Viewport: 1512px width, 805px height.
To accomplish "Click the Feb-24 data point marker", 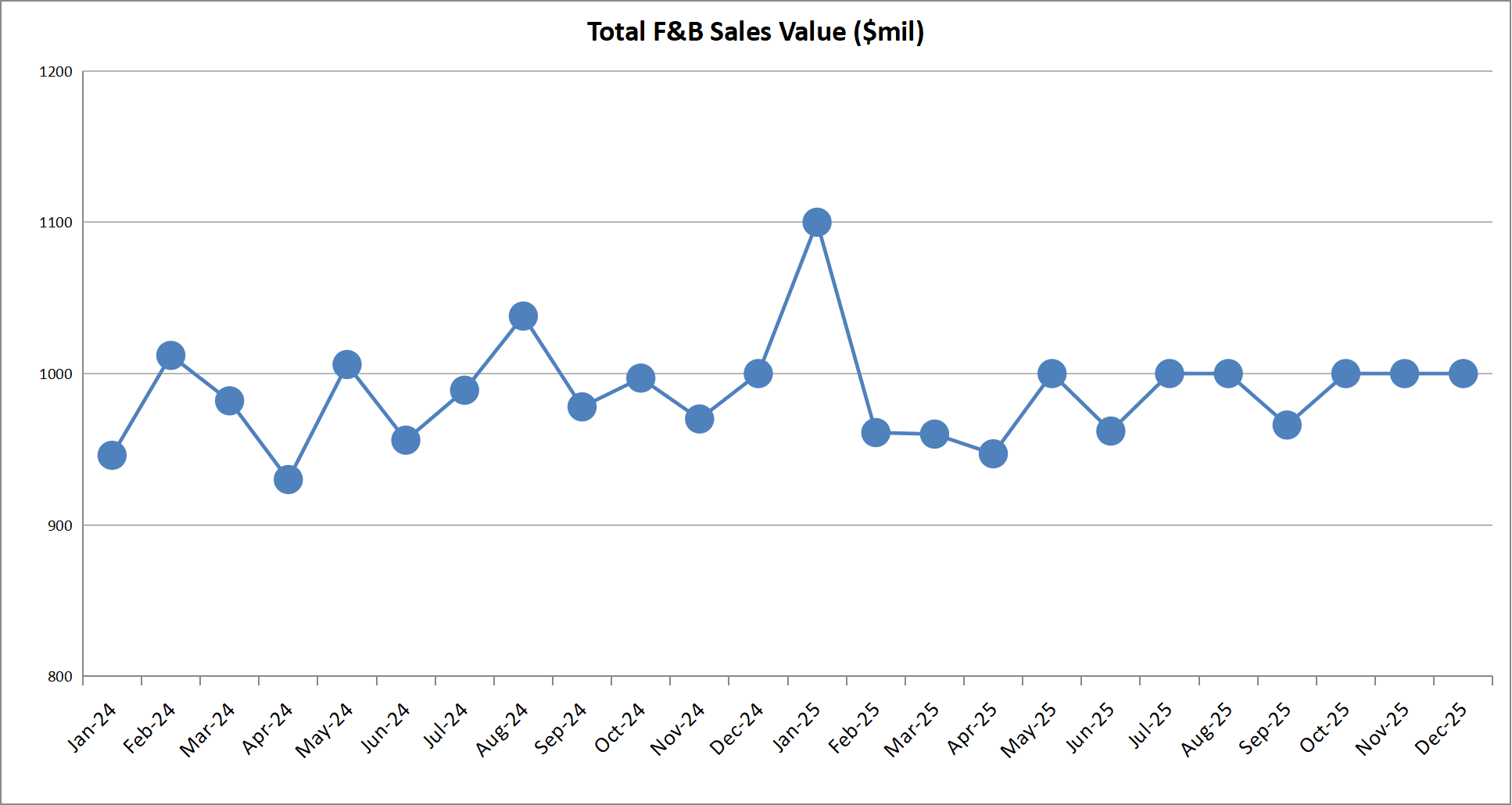I will [170, 356].
